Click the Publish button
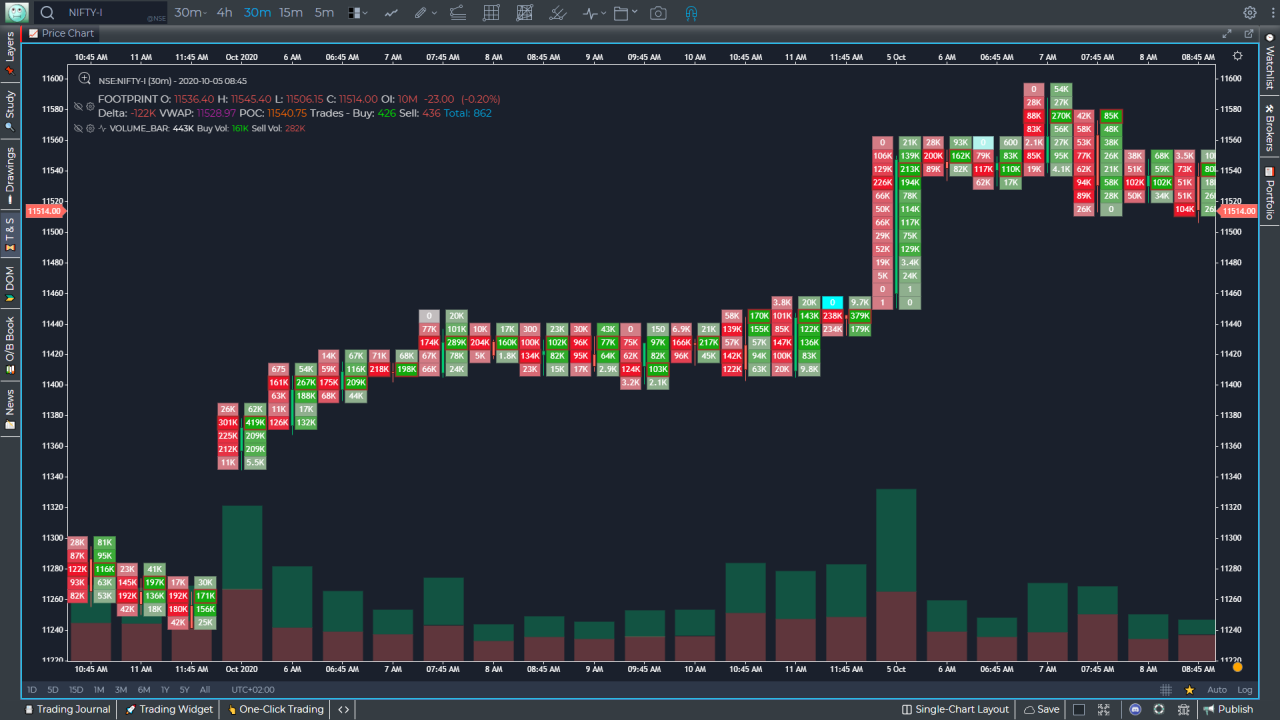 pyautogui.click(x=1235, y=709)
